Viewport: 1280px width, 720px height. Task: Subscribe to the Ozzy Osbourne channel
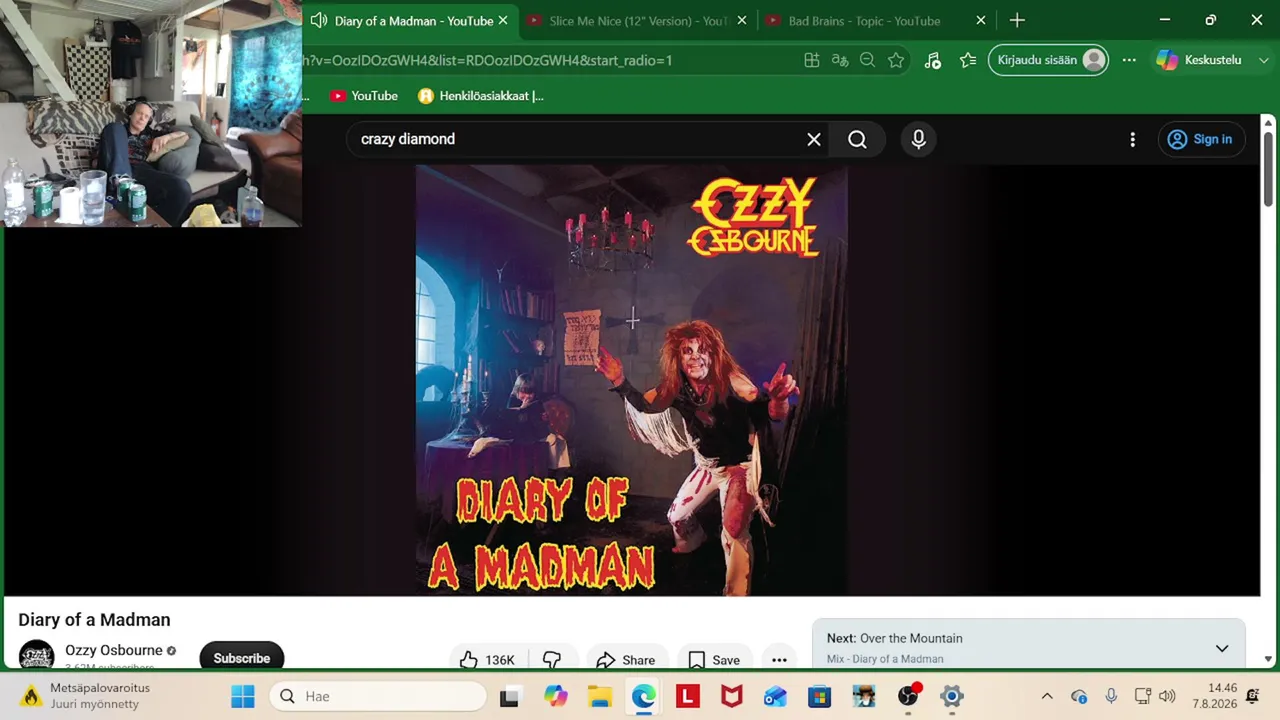click(x=242, y=658)
